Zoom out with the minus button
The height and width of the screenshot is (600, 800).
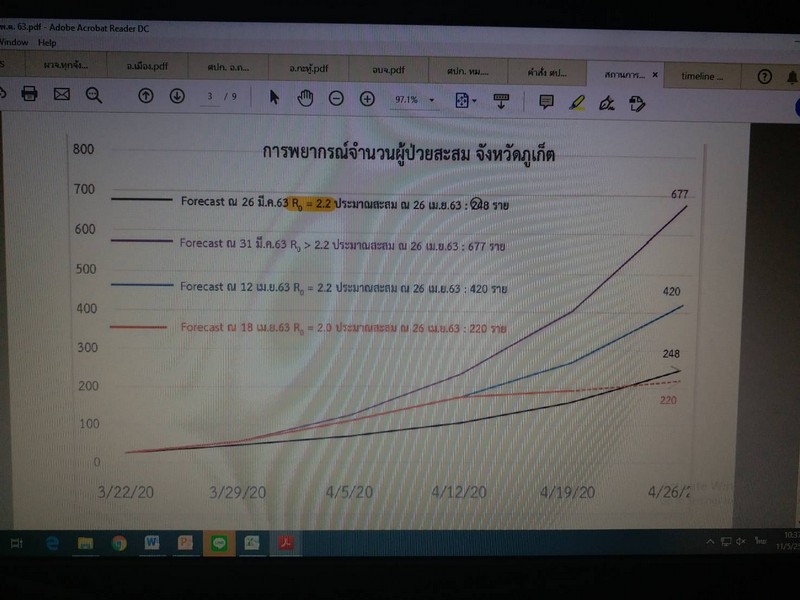point(337,98)
